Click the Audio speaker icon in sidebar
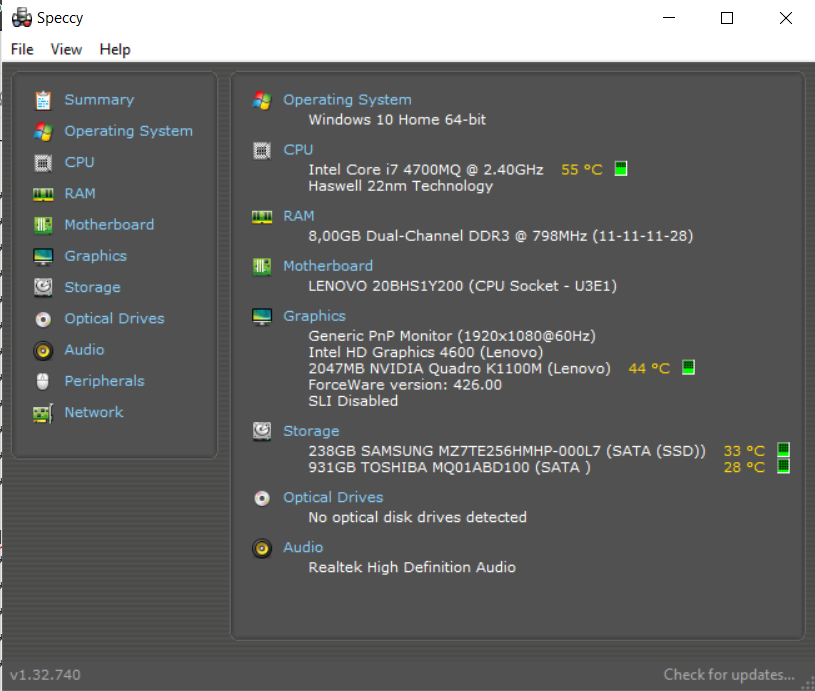Viewport: 815px width, 691px height. pyautogui.click(x=43, y=350)
